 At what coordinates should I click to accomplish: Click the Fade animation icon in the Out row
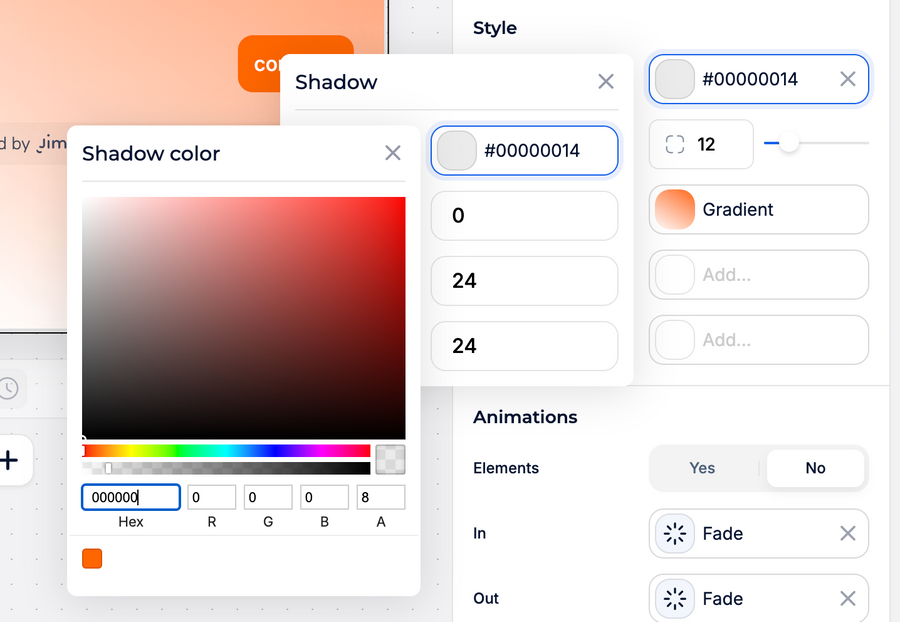(675, 598)
